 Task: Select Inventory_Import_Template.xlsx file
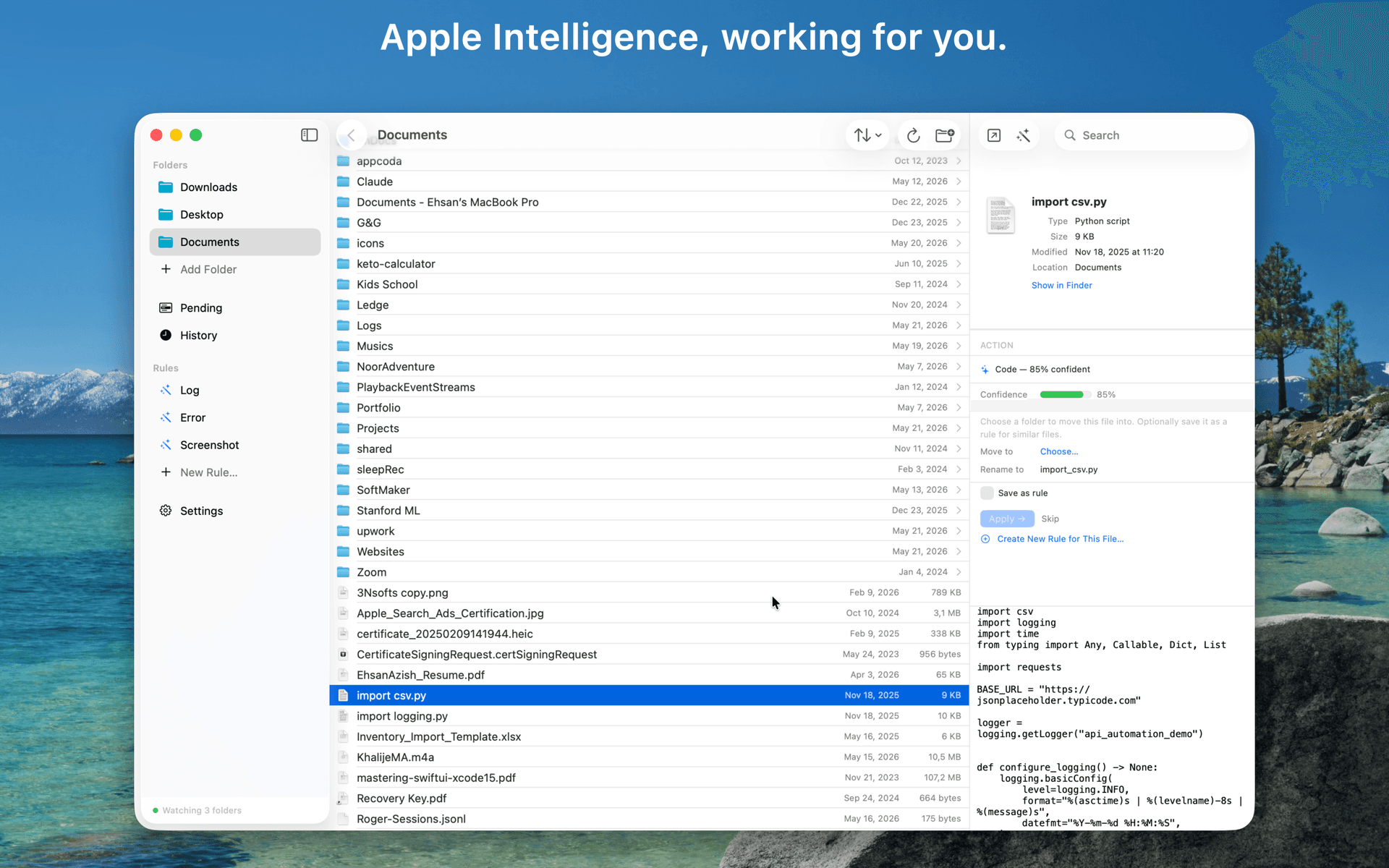pyautogui.click(x=649, y=737)
